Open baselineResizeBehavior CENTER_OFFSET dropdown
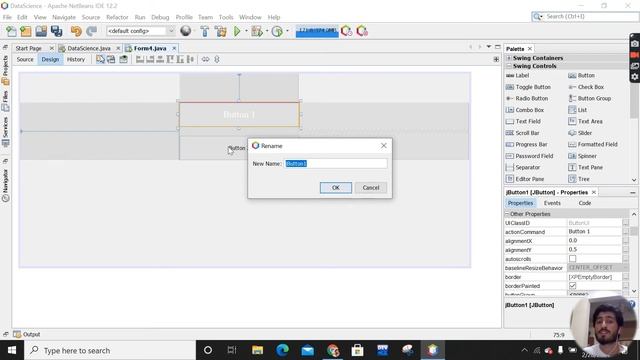This screenshot has height=360, width=640. click(598, 268)
